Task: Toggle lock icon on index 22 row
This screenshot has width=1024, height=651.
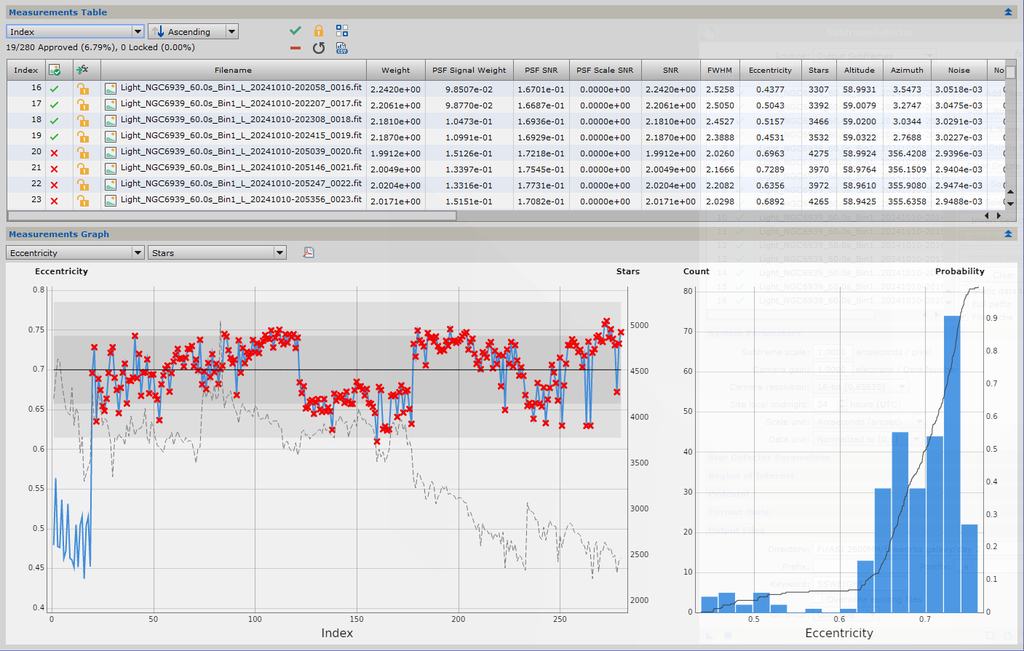Action: 83,185
